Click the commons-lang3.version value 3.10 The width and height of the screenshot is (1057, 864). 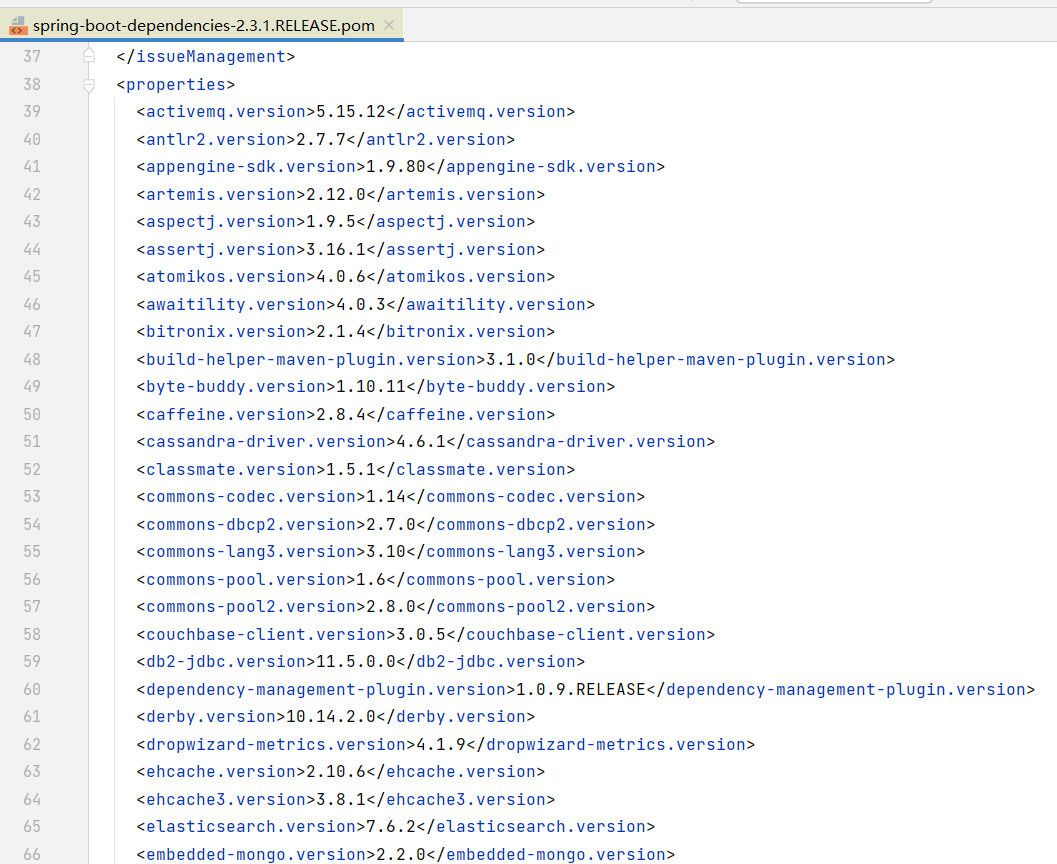(386, 552)
